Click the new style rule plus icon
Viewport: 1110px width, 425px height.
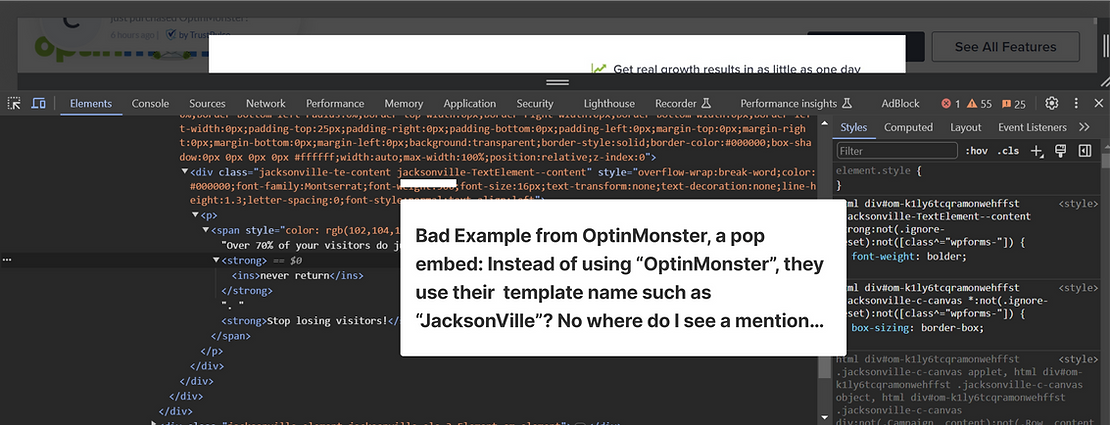click(1037, 151)
